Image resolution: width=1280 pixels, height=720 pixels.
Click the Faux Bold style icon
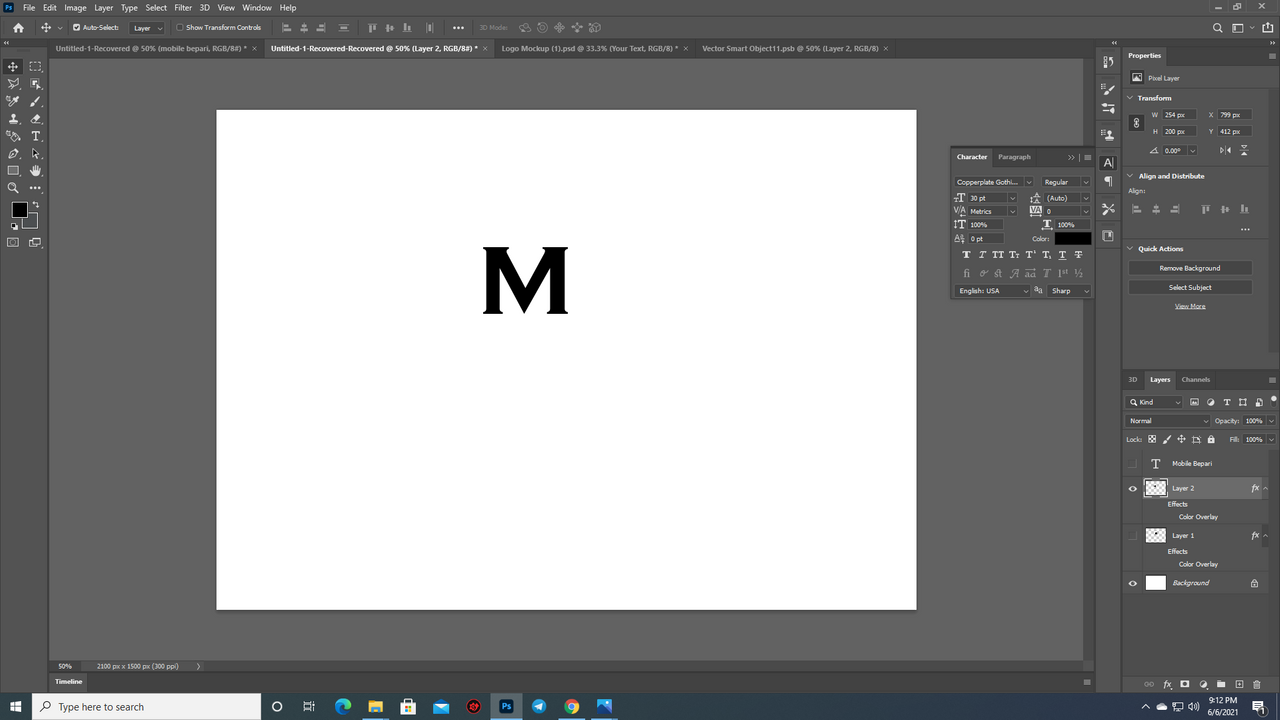tap(967, 255)
